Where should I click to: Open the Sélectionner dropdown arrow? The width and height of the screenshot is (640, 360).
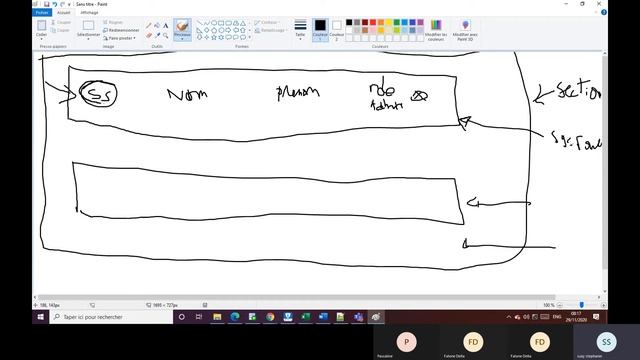pos(88,38)
